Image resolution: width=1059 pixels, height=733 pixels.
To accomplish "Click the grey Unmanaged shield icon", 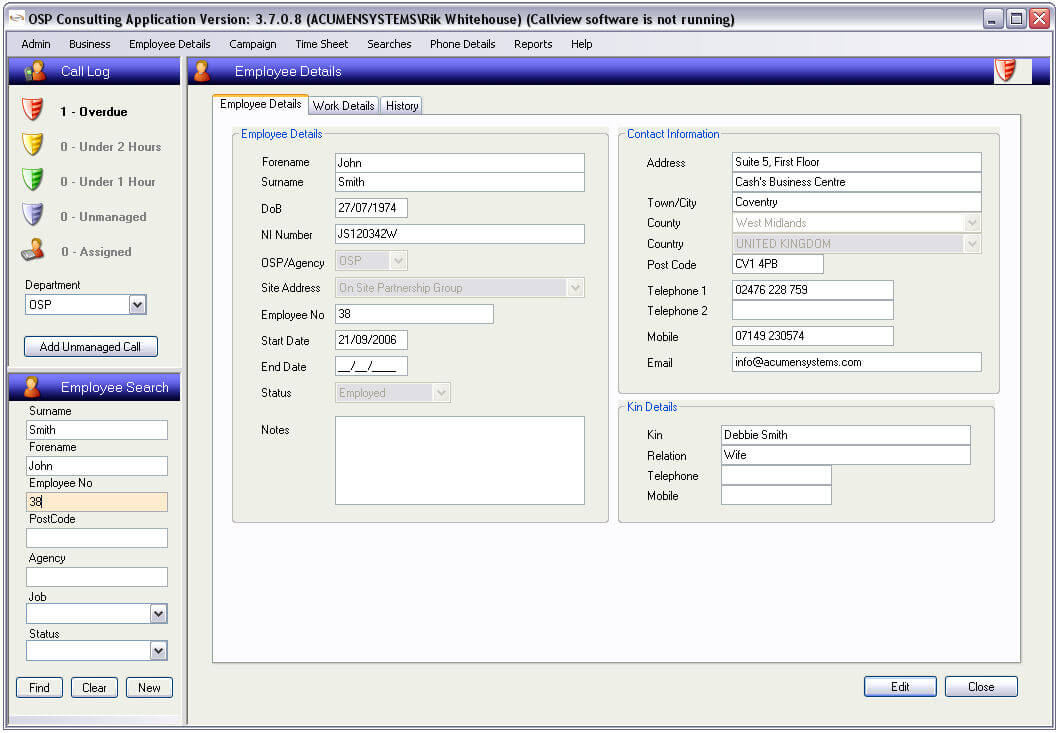I will point(32,214).
